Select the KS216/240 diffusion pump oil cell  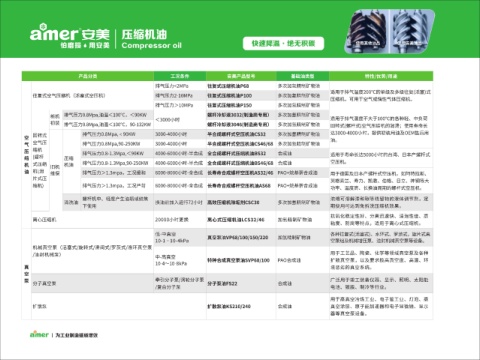click(241, 306)
